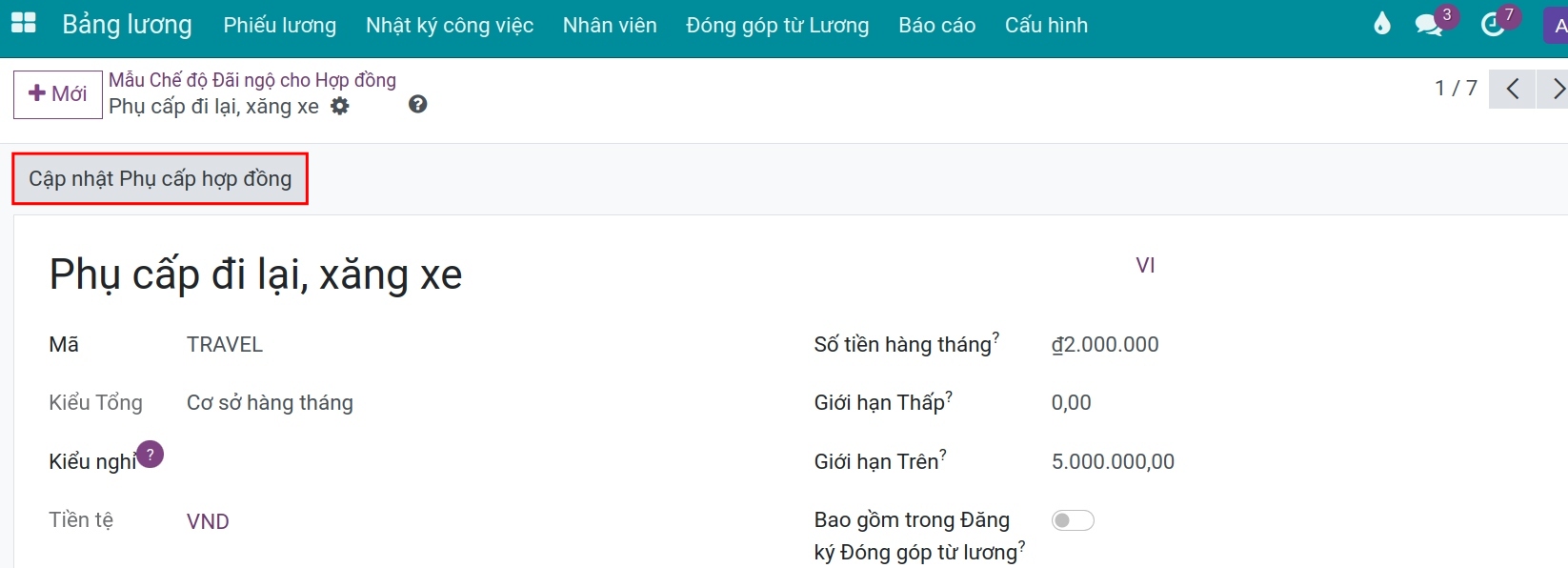1568x568 pixels.
Task: Click the 1 / 7 pager counter
Action: coord(1456,89)
